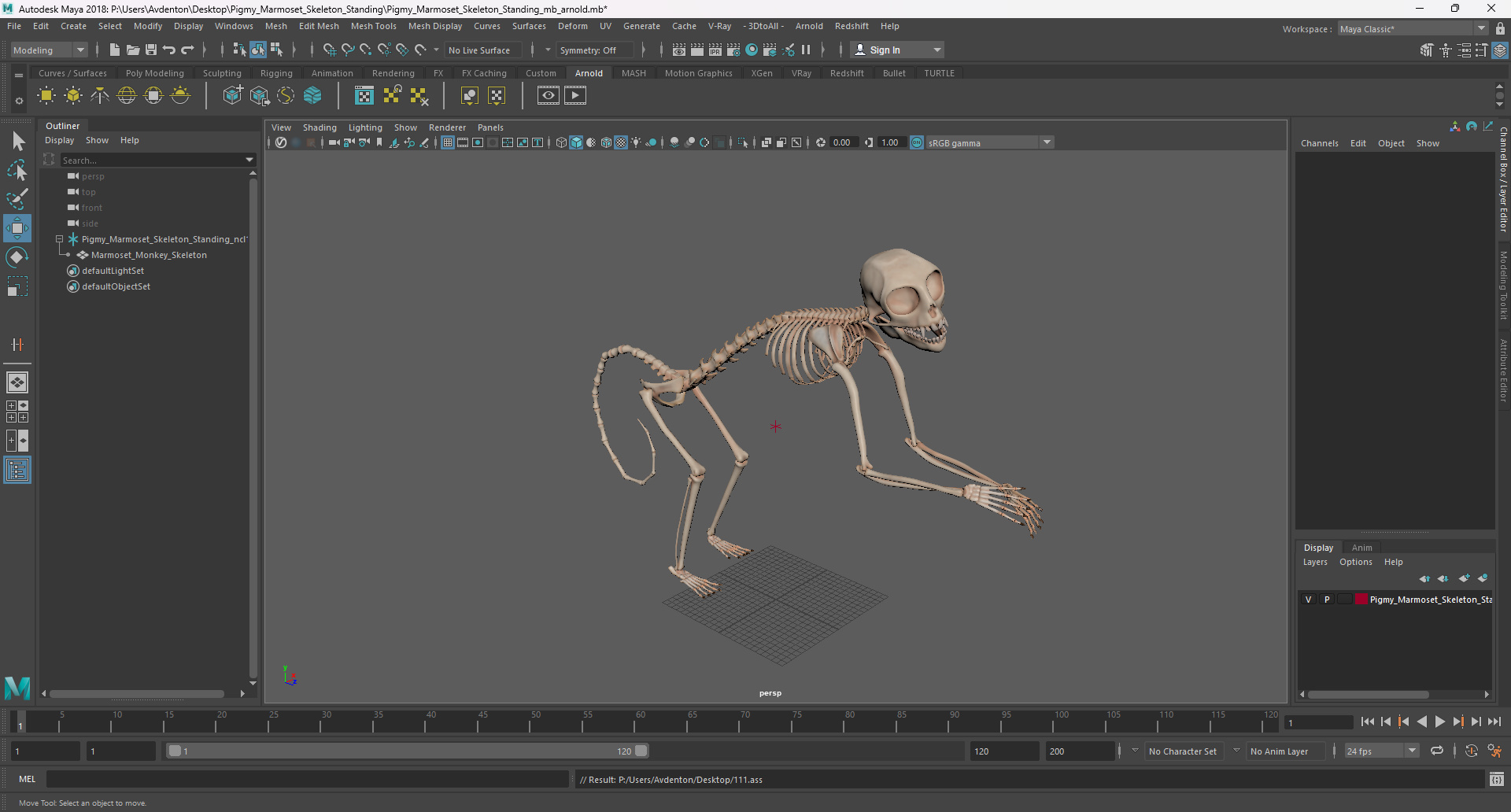The width and height of the screenshot is (1511, 812).
Task: Collapse the Pigmy_Marmoset_Skeleton_Standing_ncl node
Action: 59,239
